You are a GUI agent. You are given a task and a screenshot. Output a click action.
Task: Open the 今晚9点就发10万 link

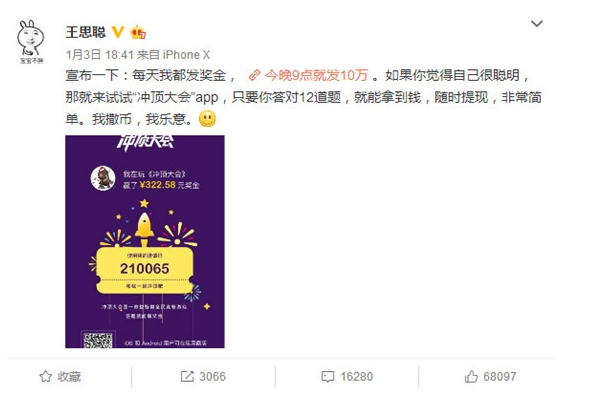click(316, 75)
